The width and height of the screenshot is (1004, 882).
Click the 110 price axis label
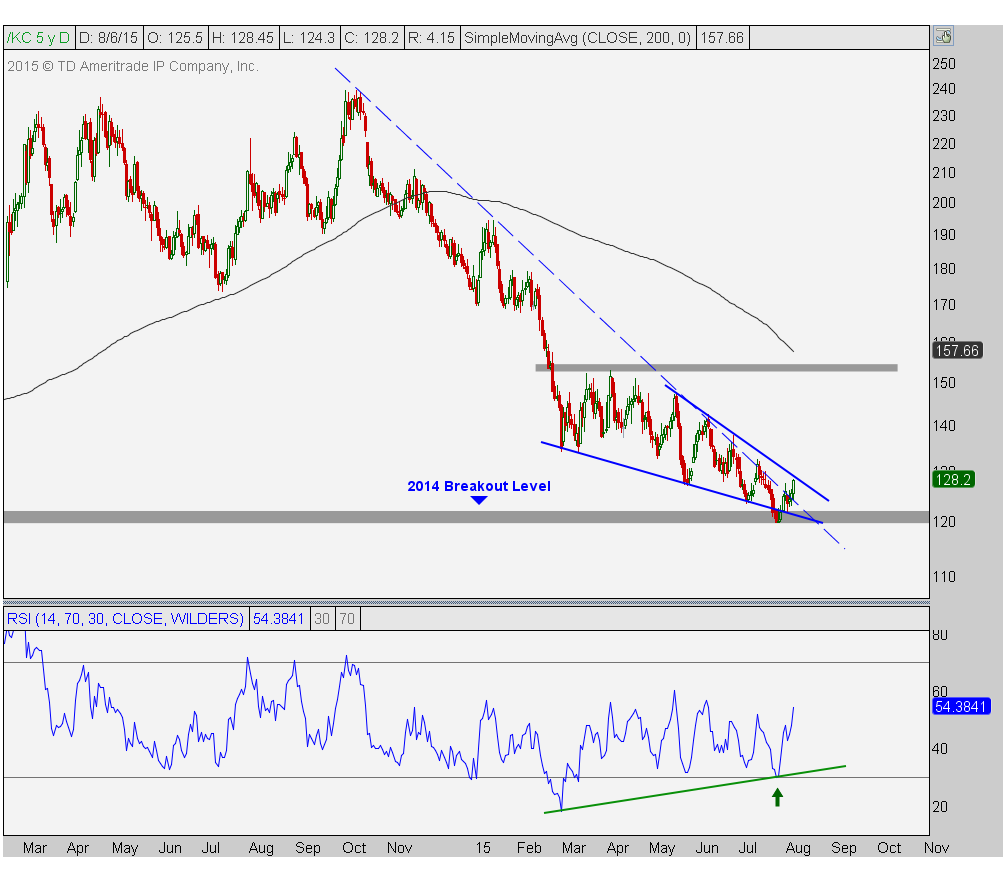[x=944, y=577]
